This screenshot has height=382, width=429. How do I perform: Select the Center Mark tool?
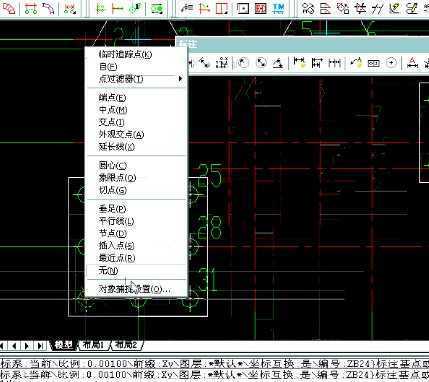point(391,62)
